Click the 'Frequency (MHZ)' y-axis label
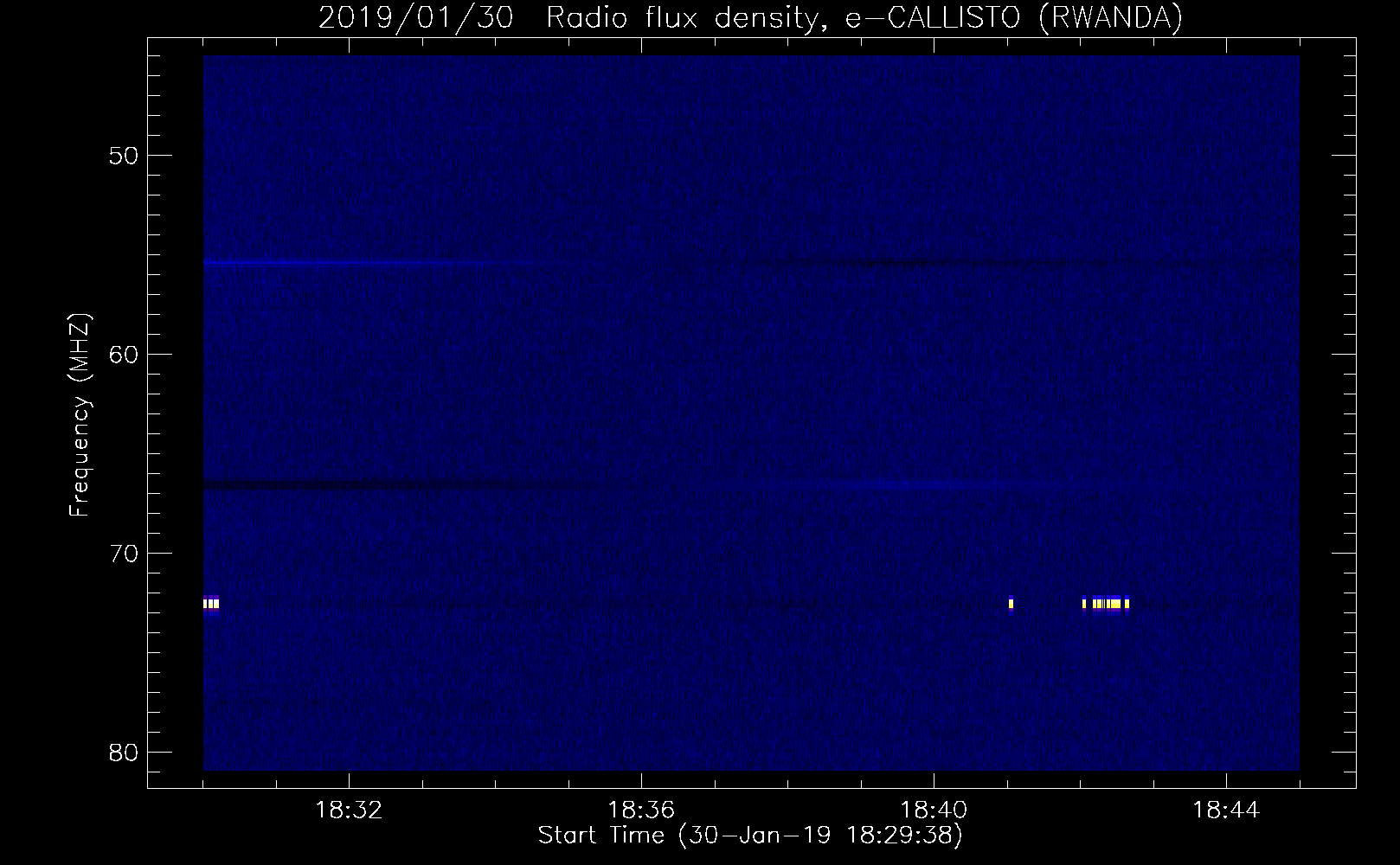This screenshot has width=1400, height=865. coord(80,415)
